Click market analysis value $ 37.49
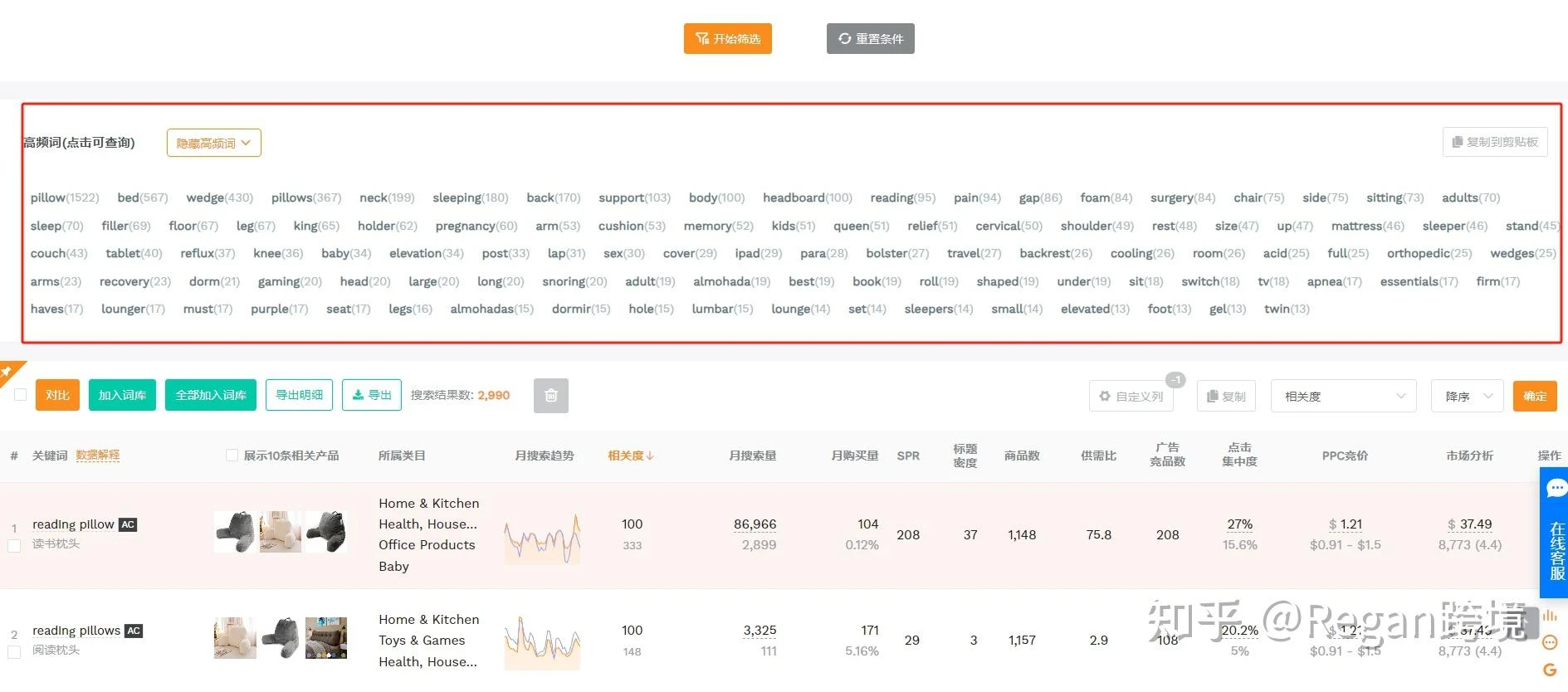 point(1469,524)
